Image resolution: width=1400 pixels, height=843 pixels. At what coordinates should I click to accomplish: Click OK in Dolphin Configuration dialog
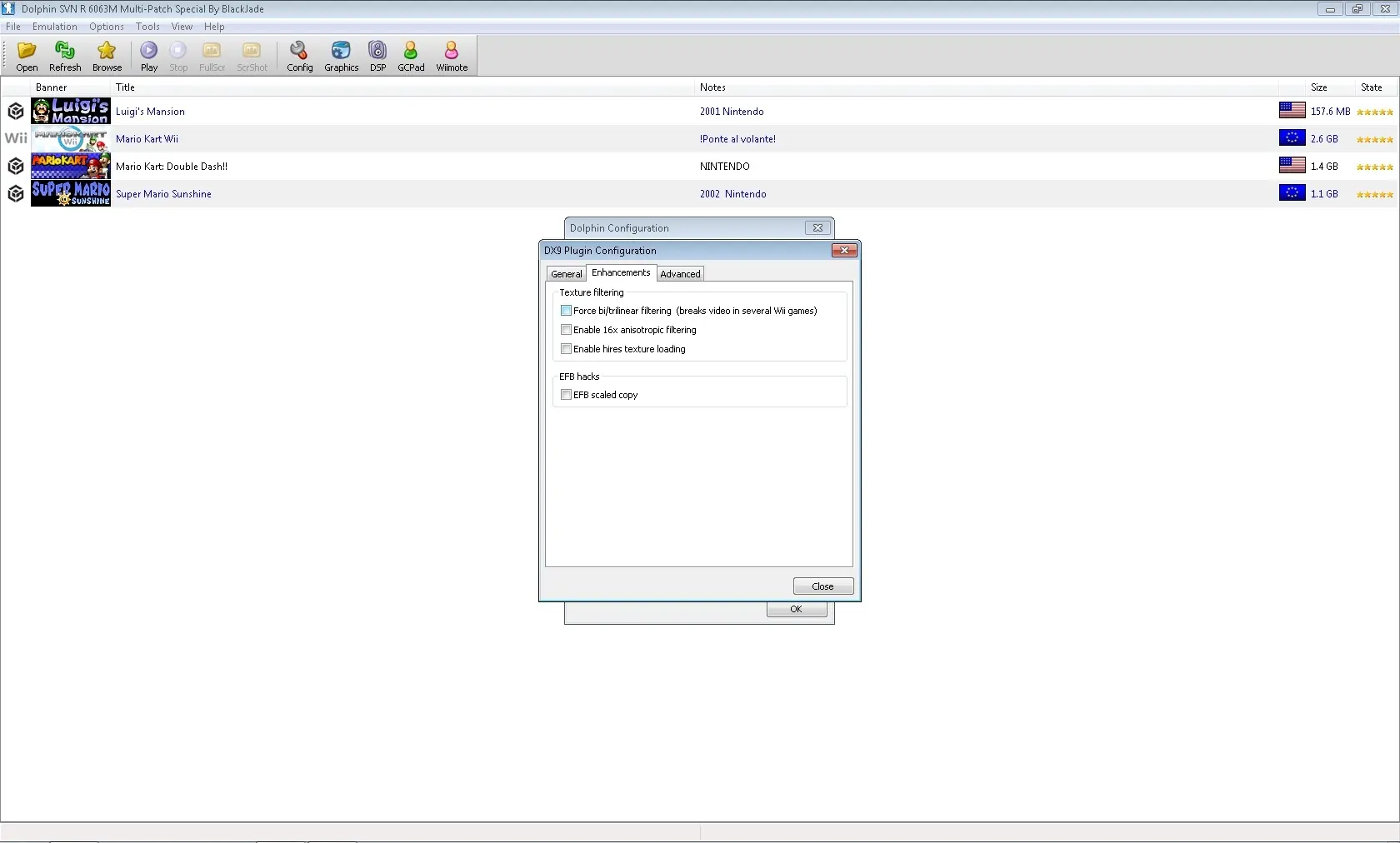[797, 609]
